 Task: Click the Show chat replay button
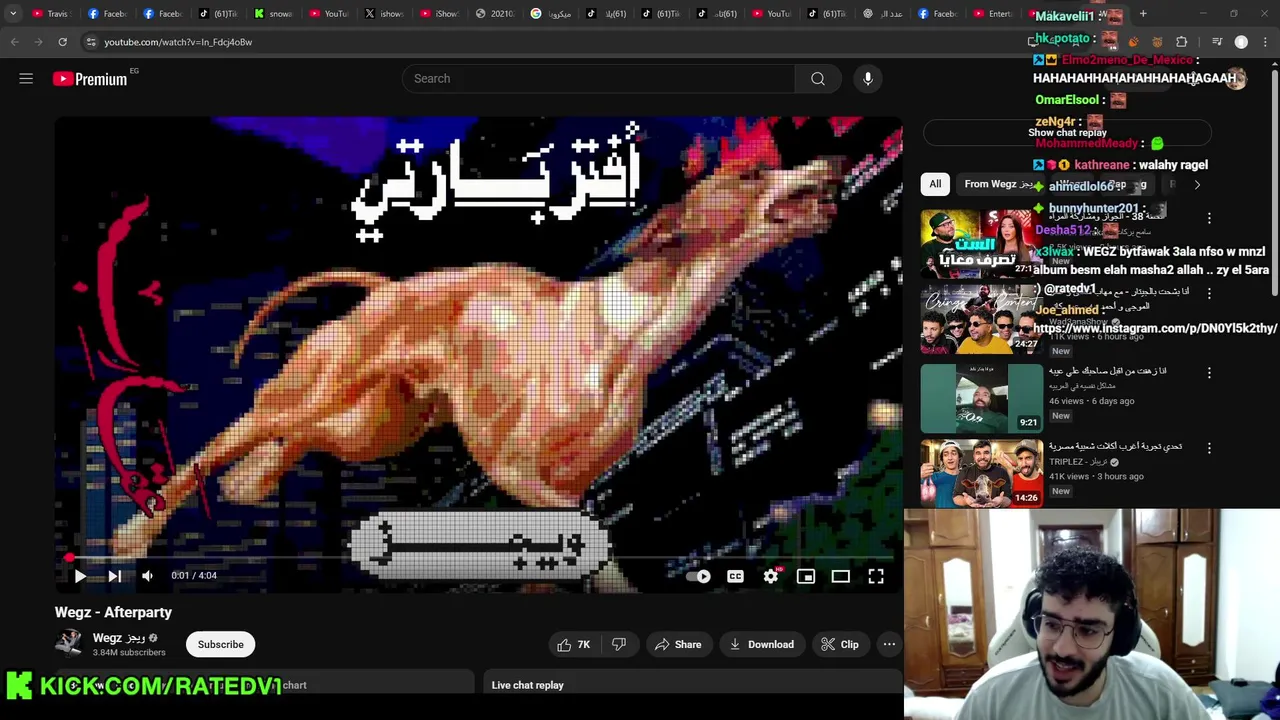[x=1067, y=132]
